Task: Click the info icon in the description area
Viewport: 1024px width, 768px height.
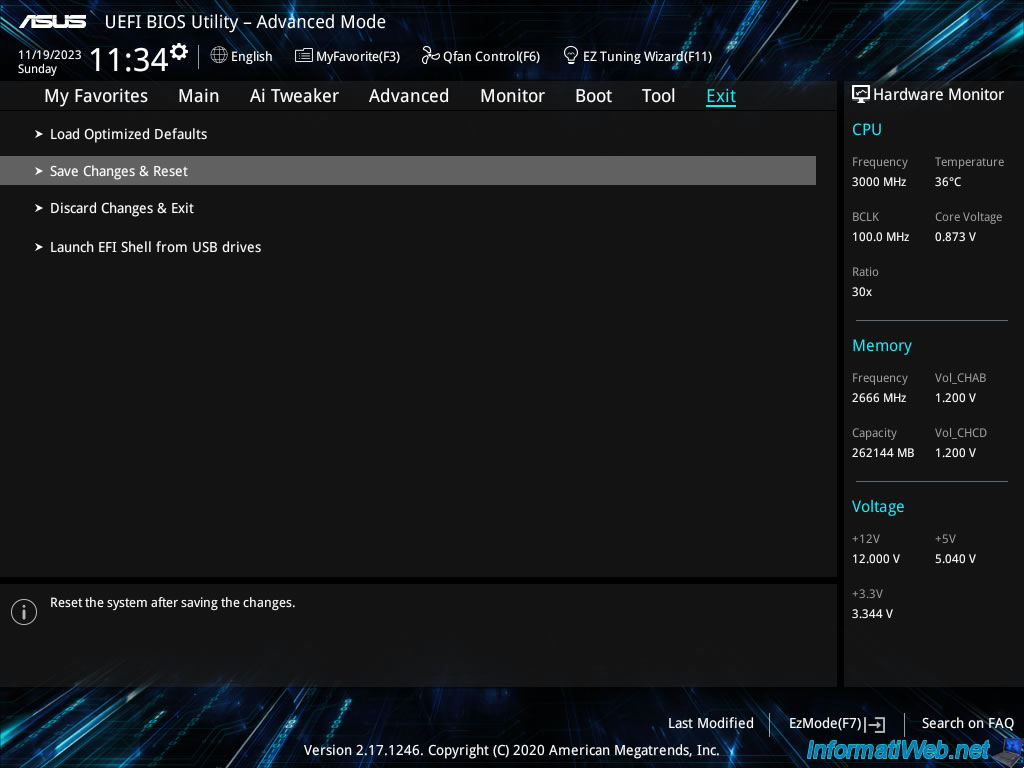Action: pyautogui.click(x=24, y=611)
